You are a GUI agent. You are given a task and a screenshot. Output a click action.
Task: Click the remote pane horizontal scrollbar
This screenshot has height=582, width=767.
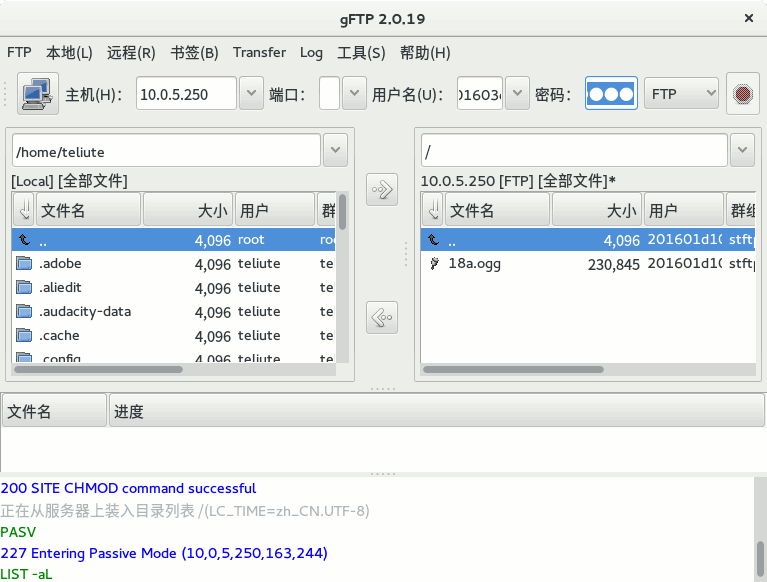513,370
